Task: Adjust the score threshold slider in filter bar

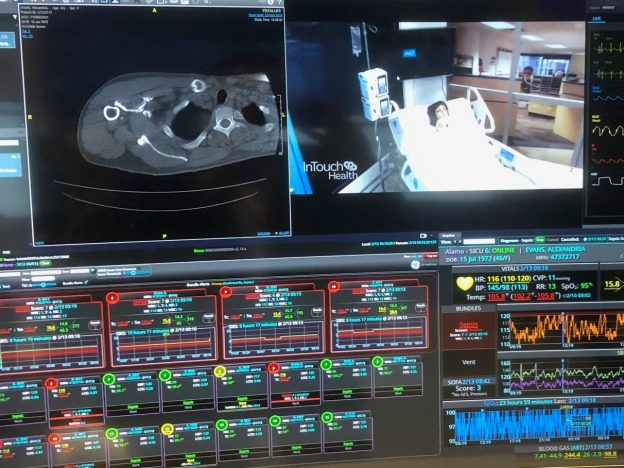Action: pos(132,273)
